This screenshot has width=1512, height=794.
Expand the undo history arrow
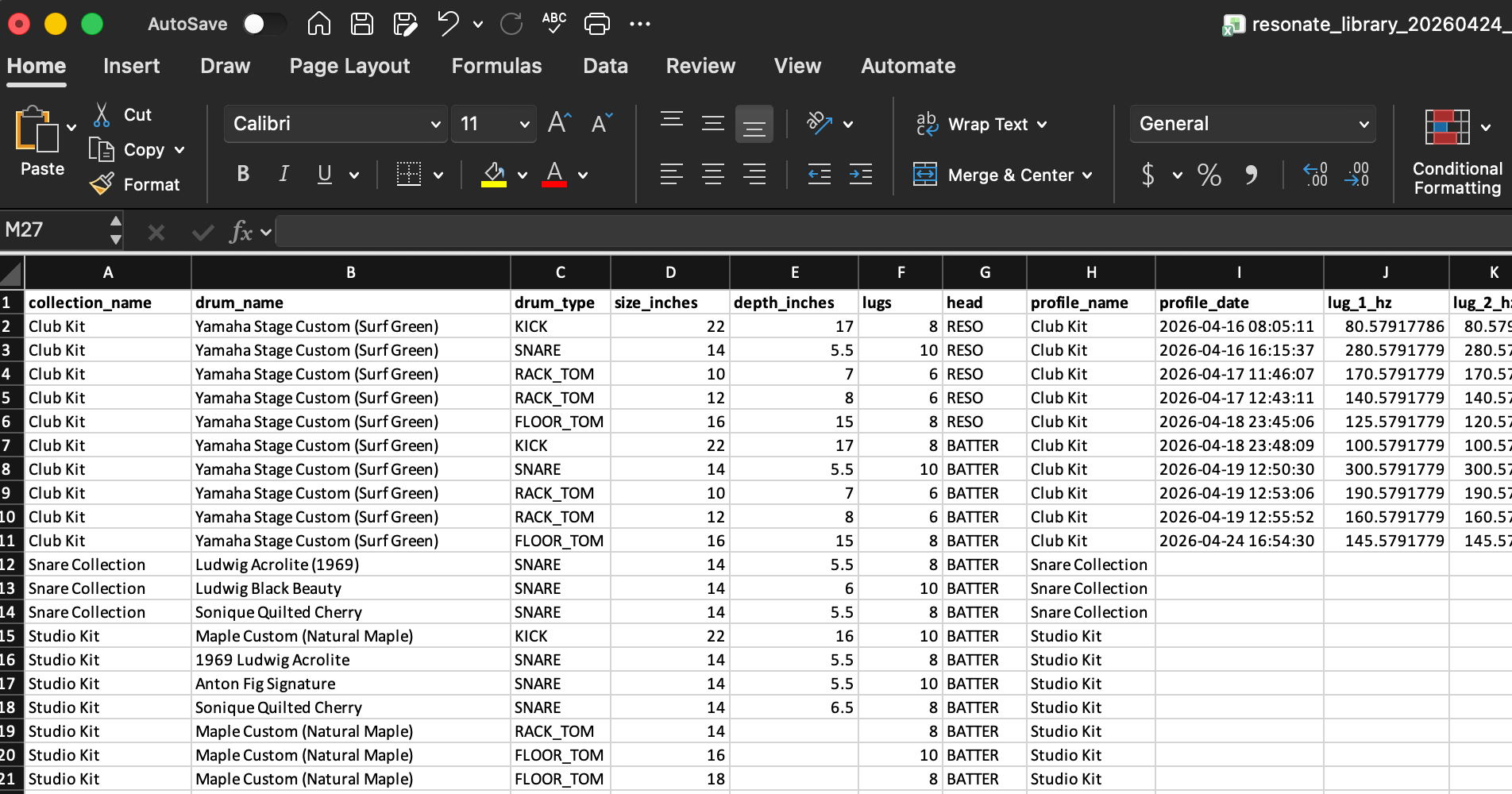pos(478,25)
